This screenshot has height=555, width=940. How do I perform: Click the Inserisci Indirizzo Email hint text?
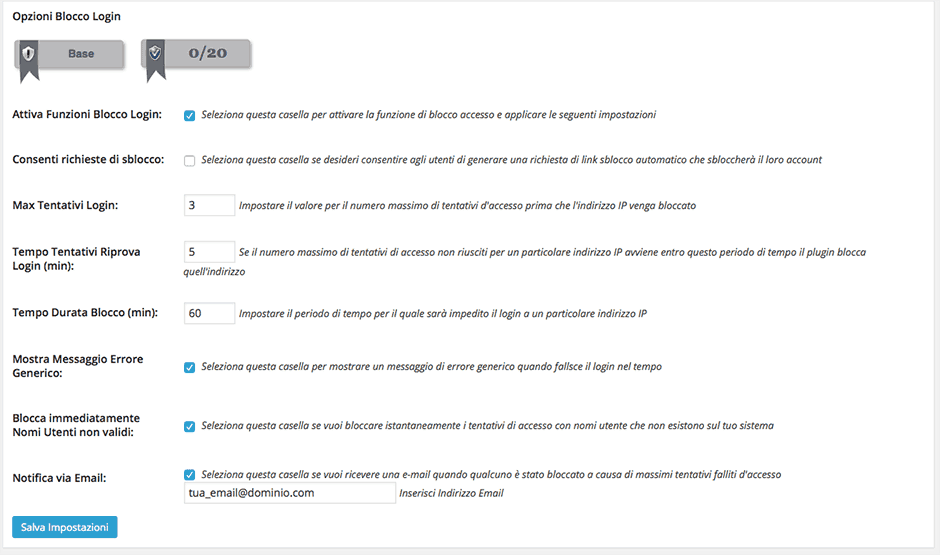click(x=451, y=493)
